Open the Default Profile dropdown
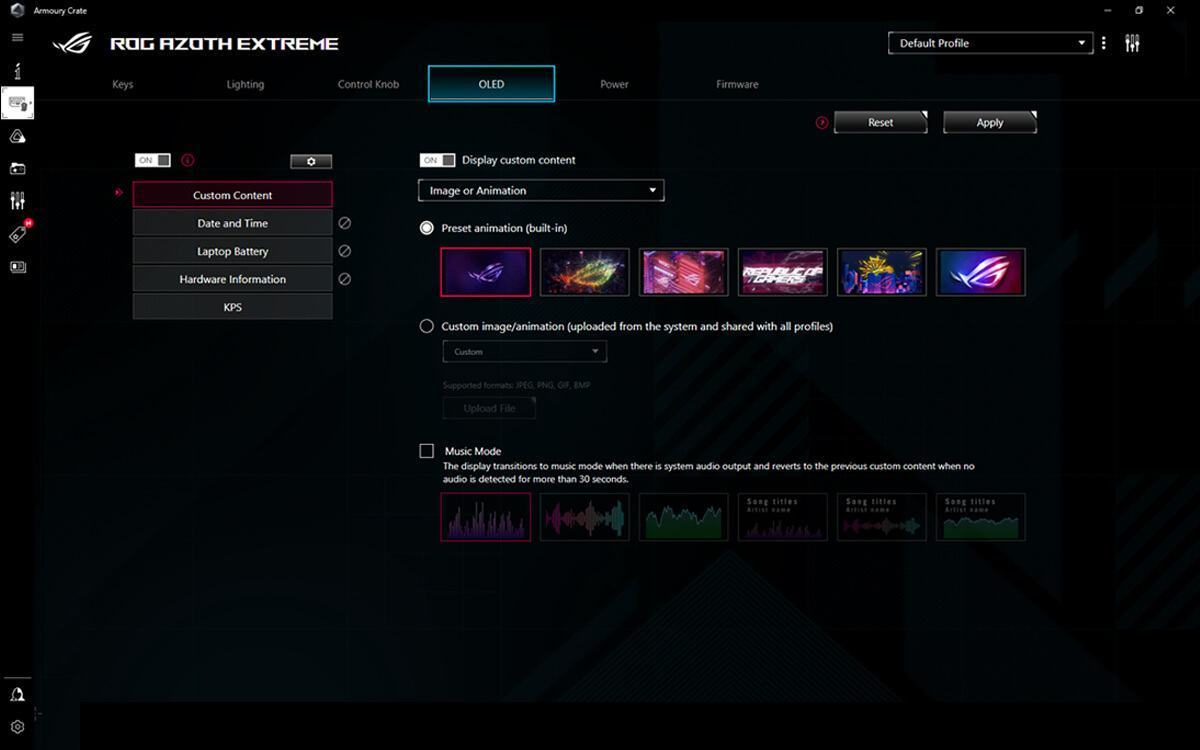The width and height of the screenshot is (1200, 750). pyautogui.click(x=990, y=43)
